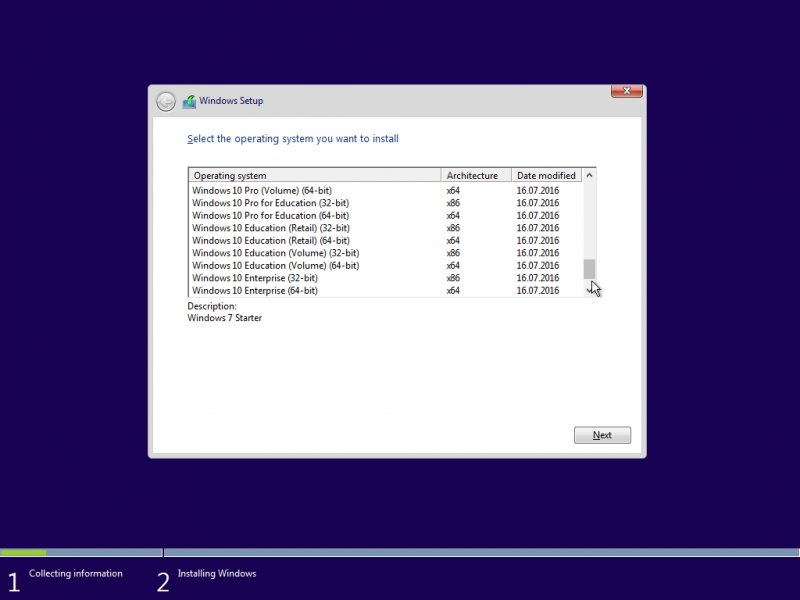This screenshot has width=800, height=600.
Task: Click x86 cell of Education (Retail) (32-bit) row
Action: (x=453, y=228)
